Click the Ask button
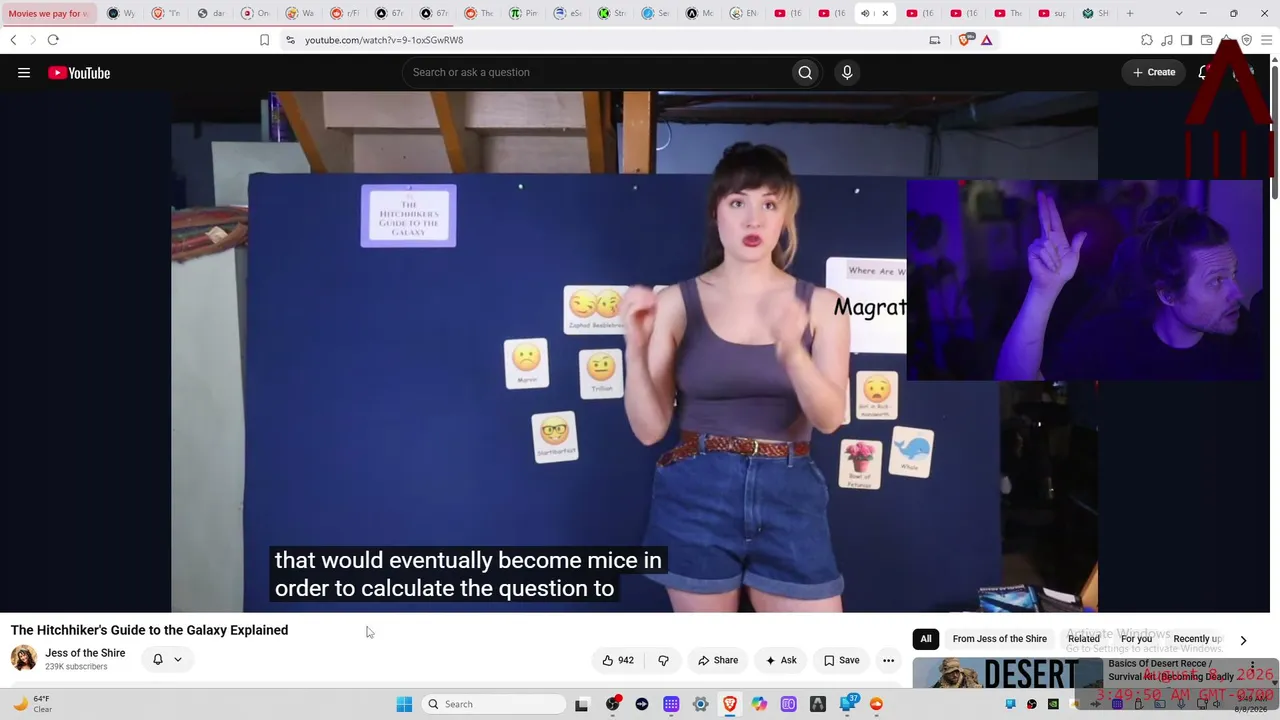Image resolution: width=1280 pixels, height=720 pixels. [781, 660]
